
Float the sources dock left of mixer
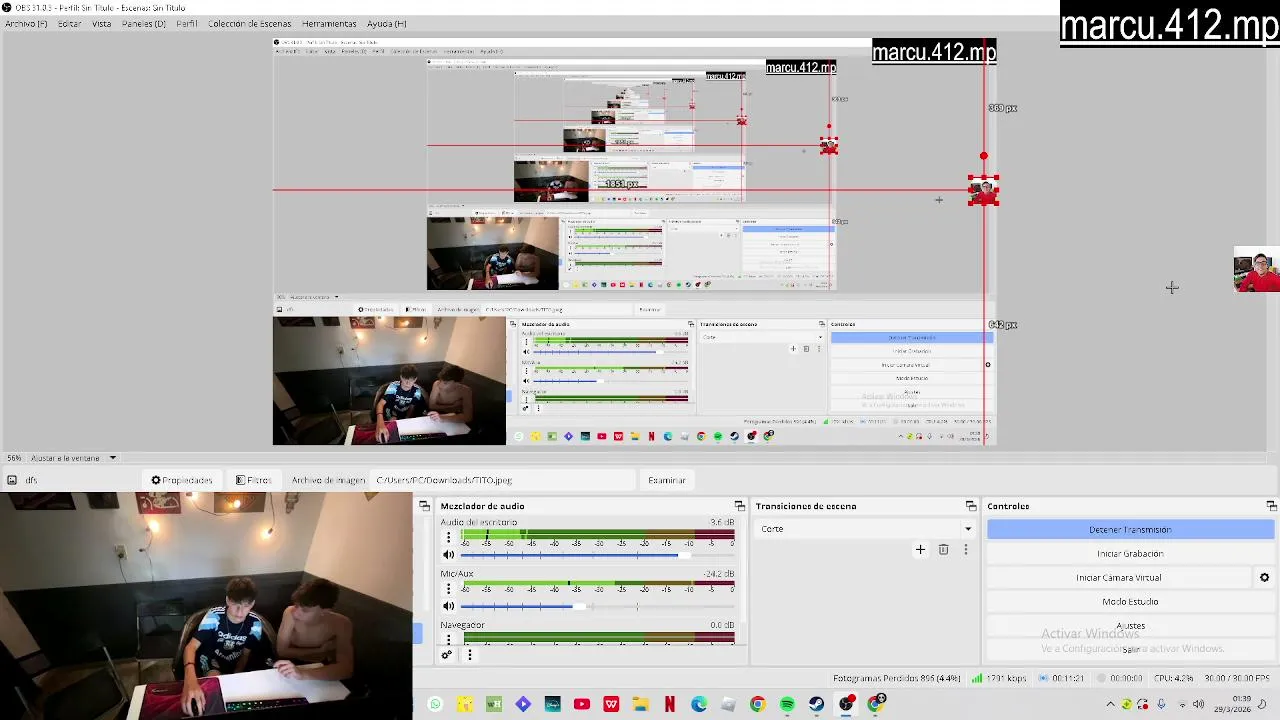point(424,506)
